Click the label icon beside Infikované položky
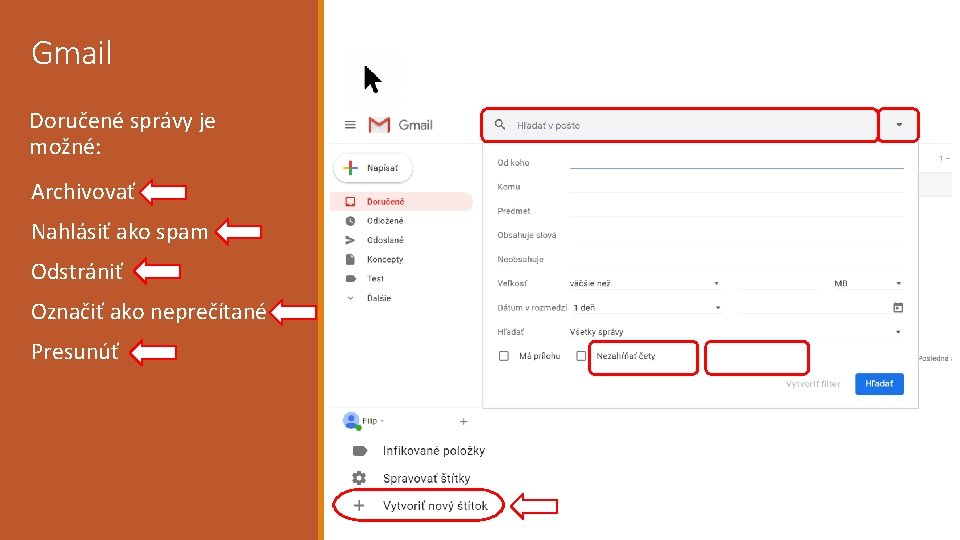 [360, 451]
